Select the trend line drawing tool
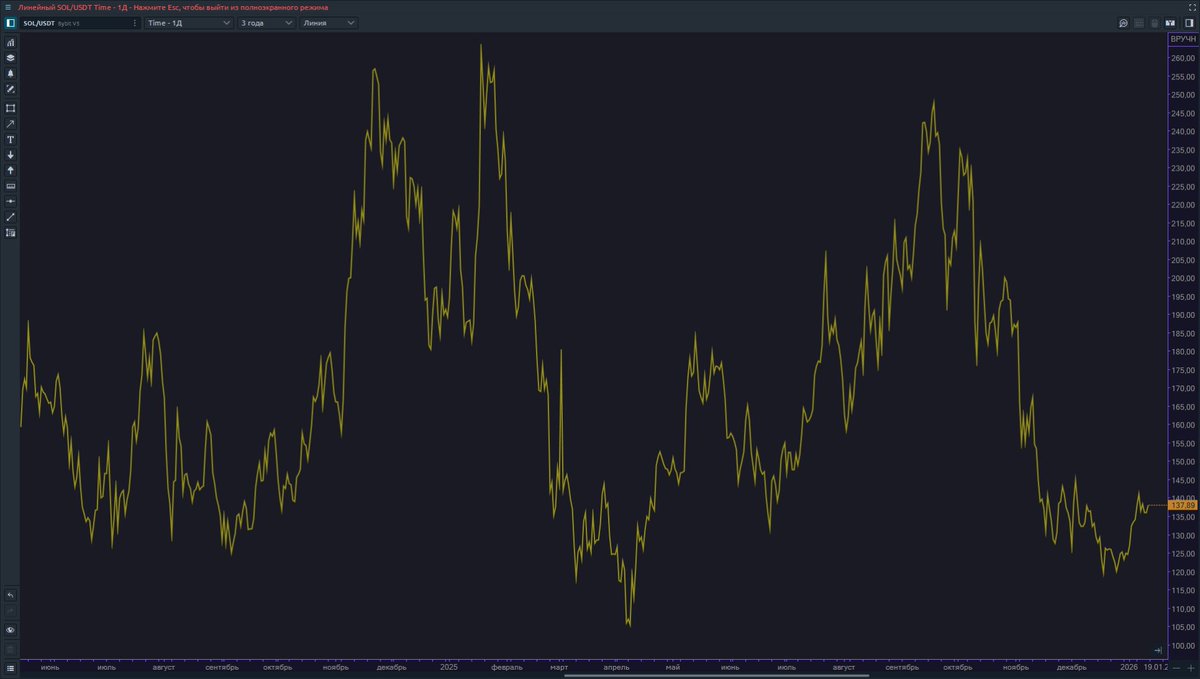The height and width of the screenshot is (679, 1200). pyautogui.click(x=11, y=217)
